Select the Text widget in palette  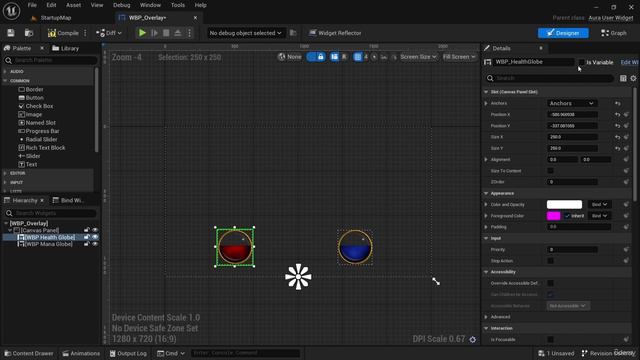coord(28,164)
